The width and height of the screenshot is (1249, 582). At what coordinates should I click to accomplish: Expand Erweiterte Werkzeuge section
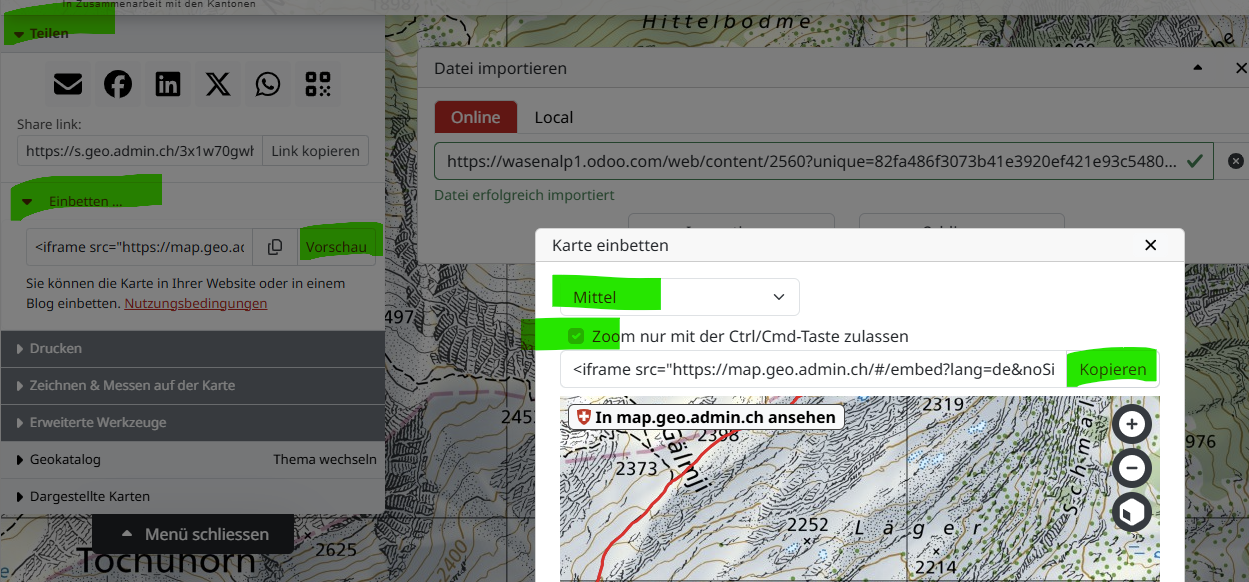192,422
